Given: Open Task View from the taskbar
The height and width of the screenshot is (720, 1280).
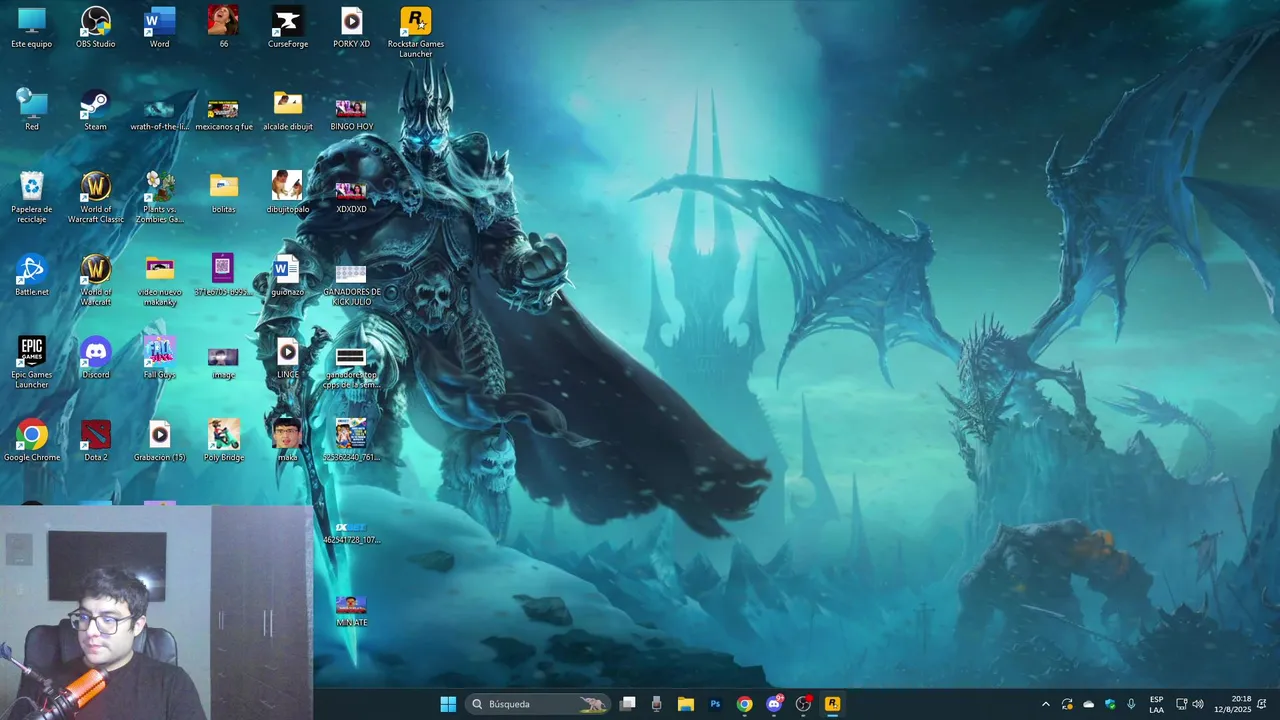Looking at the screenshot, I should [x=627, y=704].
